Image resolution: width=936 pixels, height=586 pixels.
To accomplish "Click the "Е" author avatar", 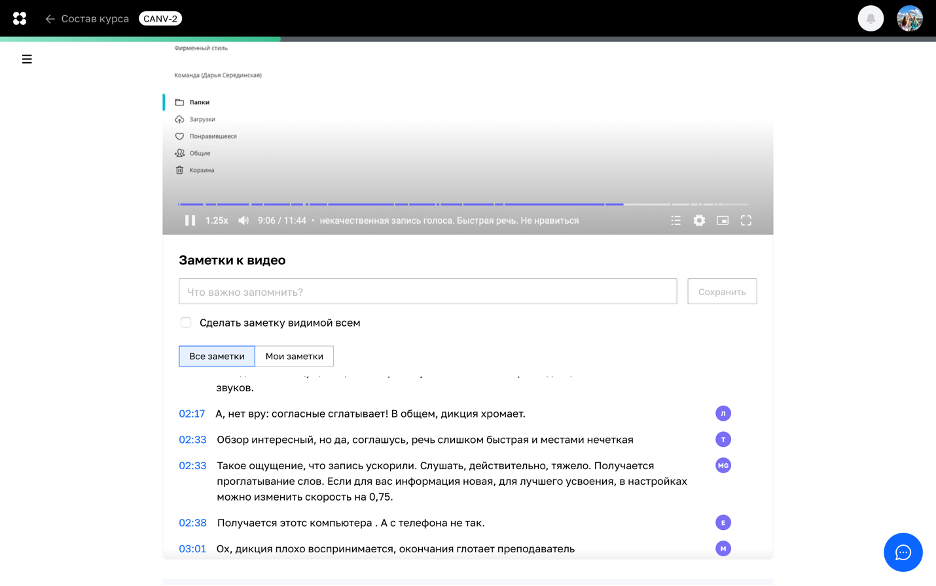I will [723, 523].
